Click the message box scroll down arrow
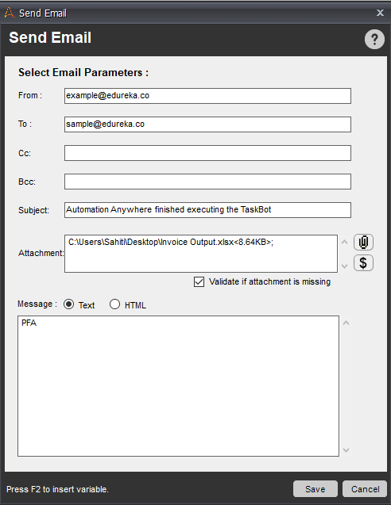Viewport: 391px width, 505px height. coord(346,450)
